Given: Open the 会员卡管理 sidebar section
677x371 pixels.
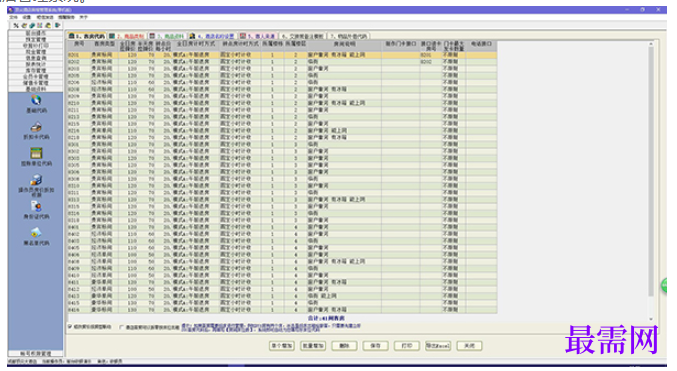Looking at the screenshot, I should pos(36,76).
